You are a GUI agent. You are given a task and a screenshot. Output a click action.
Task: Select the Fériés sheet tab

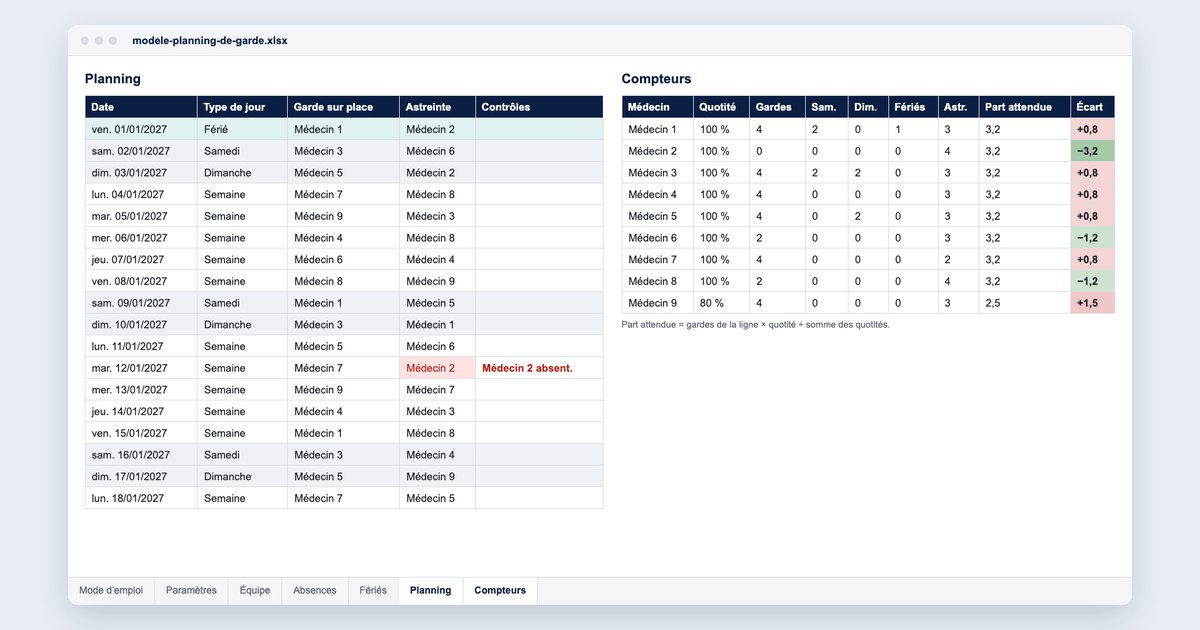(x=373, y=591)
